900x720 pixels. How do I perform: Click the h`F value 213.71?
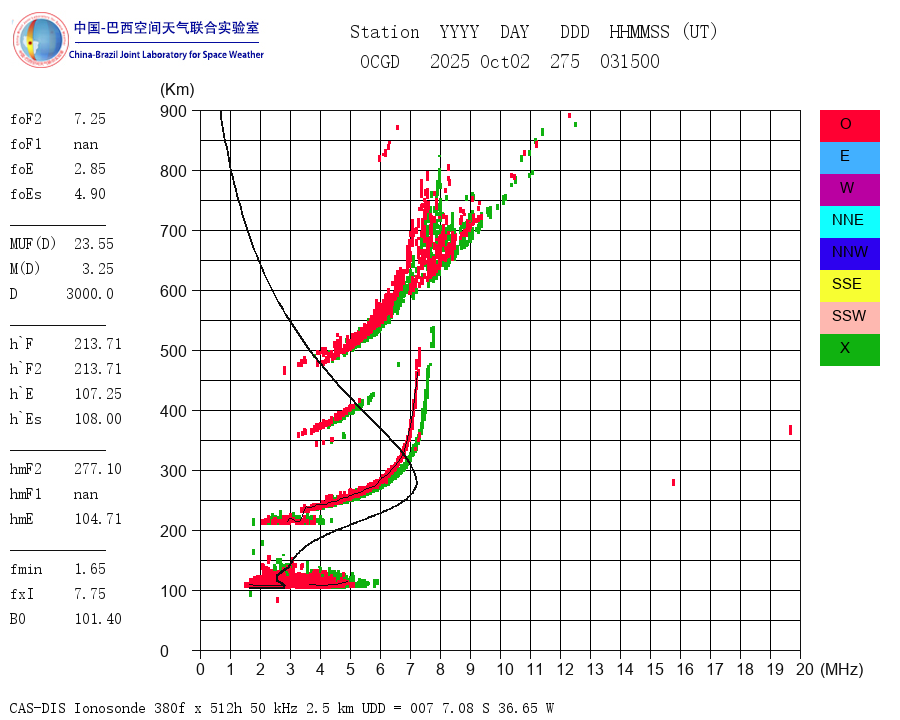coord(98,344)
